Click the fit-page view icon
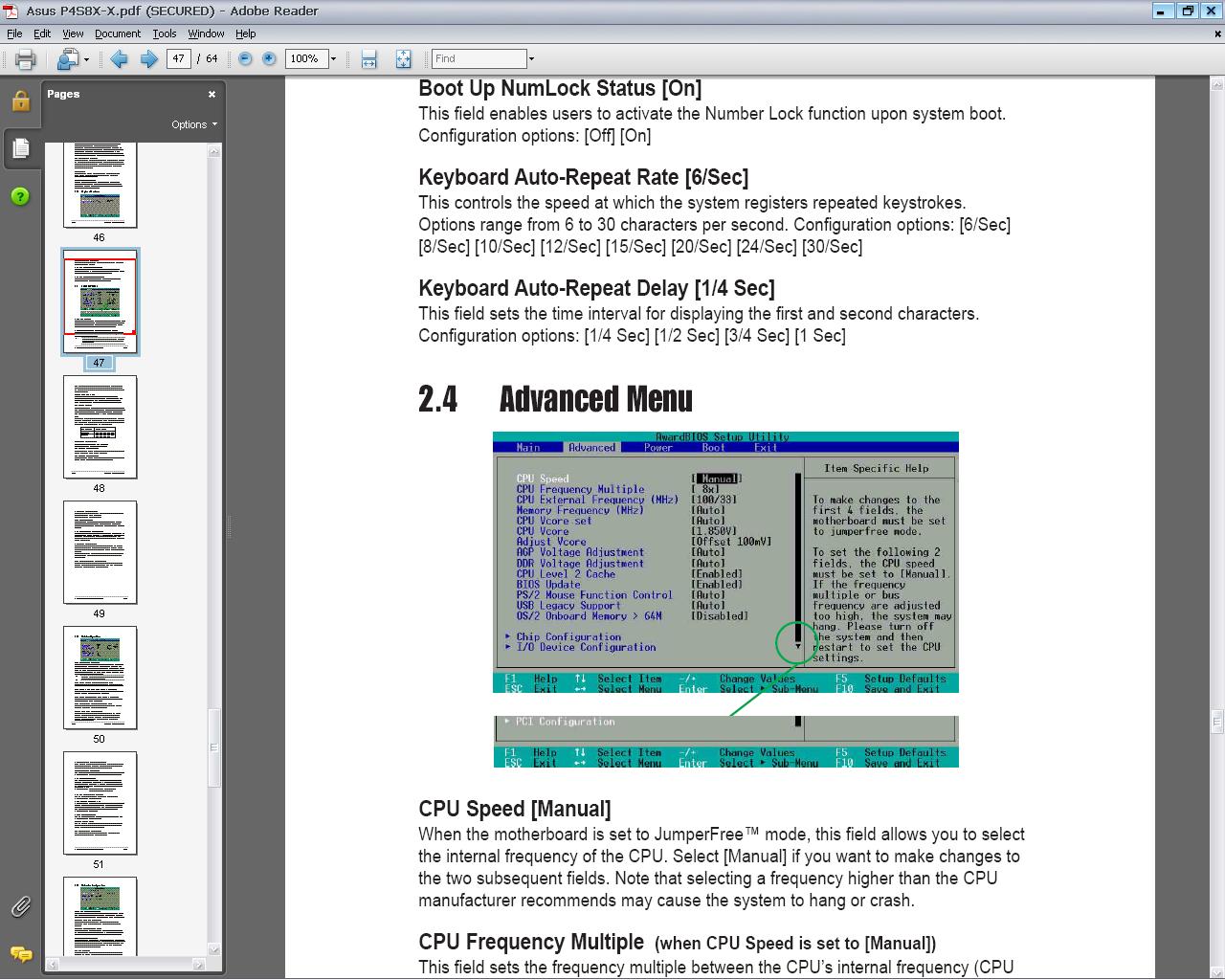Image resolution: width=1225 pixels, height=980 pixels. click(403, 59)
